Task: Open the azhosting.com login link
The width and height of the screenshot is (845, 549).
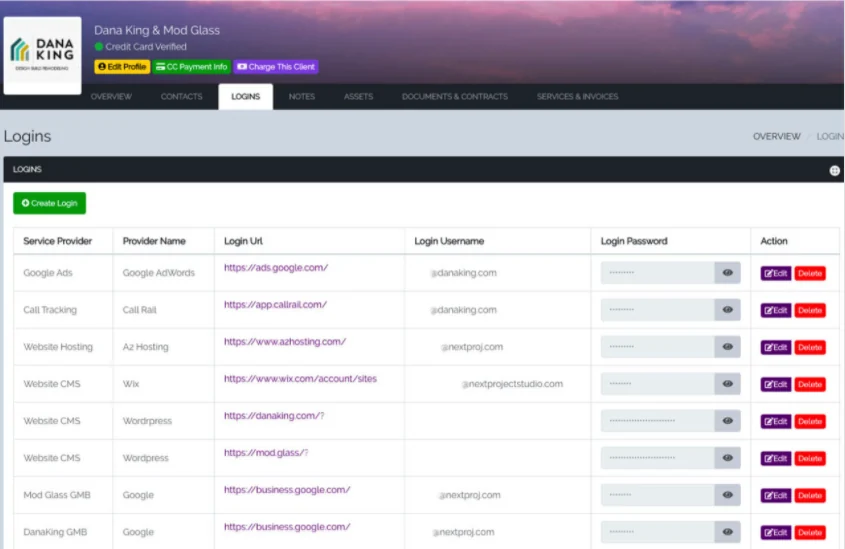Action: (285, 342)
